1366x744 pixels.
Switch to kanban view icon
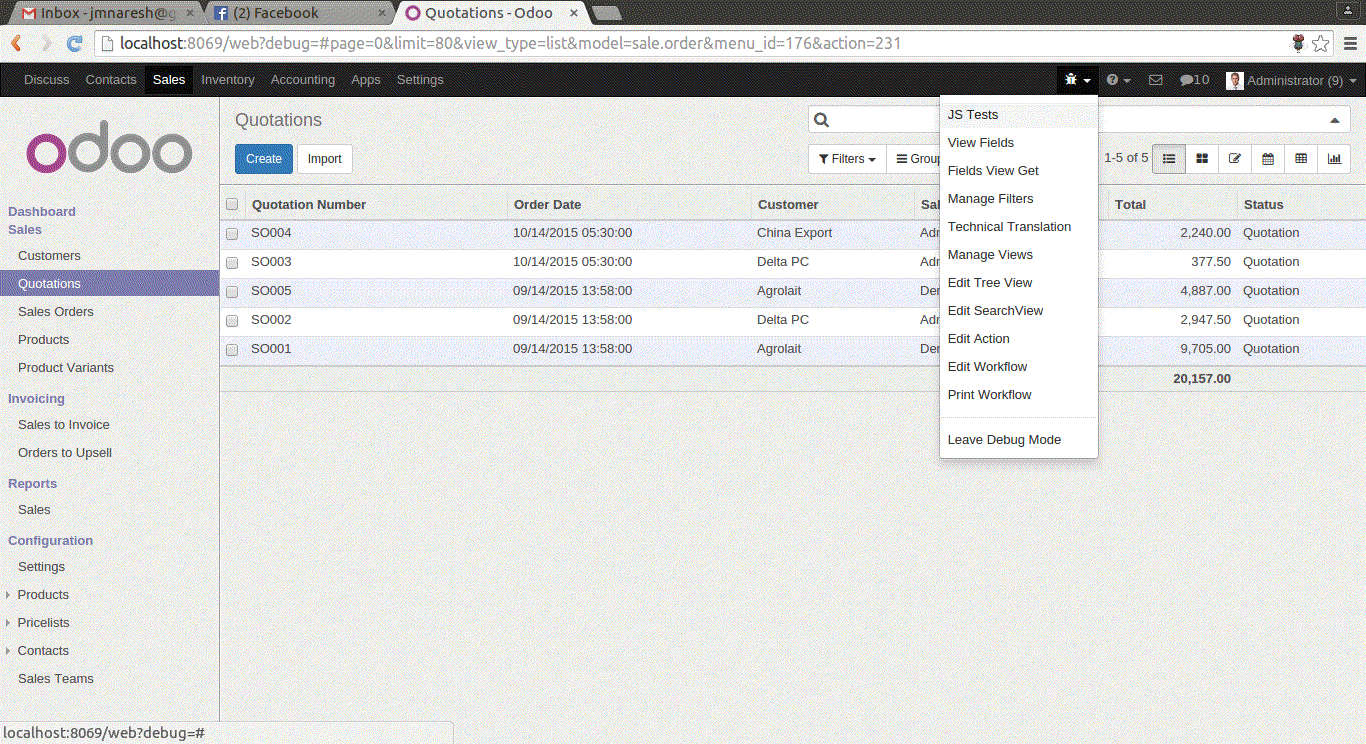[x=1202, y=158]
